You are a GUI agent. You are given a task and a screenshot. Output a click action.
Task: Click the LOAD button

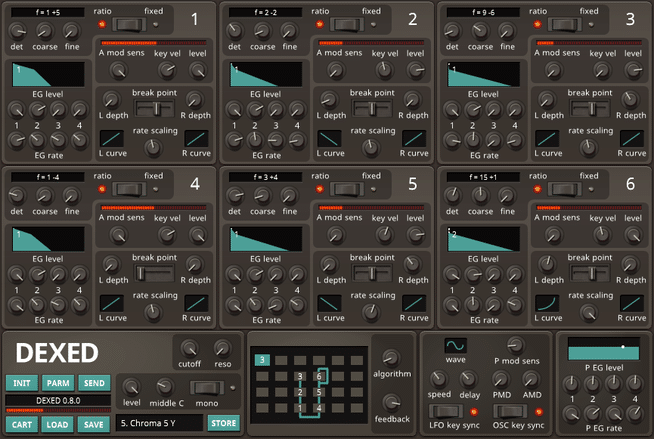[x=57, y=424]
